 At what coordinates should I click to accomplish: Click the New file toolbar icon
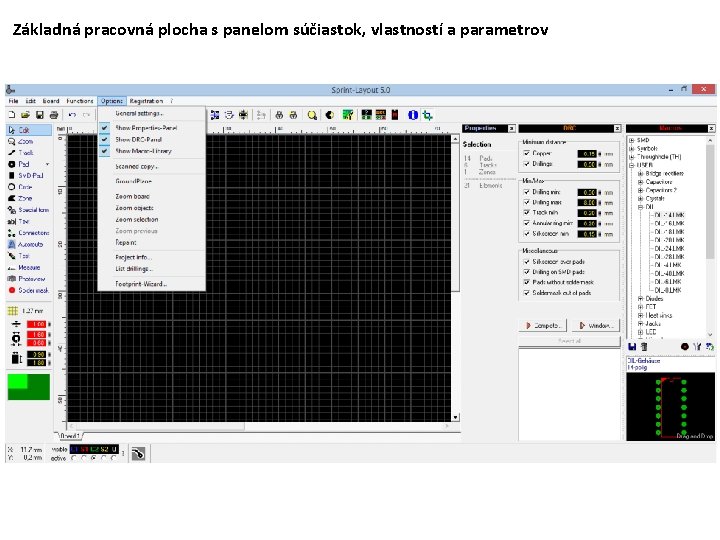pos(12,115)
